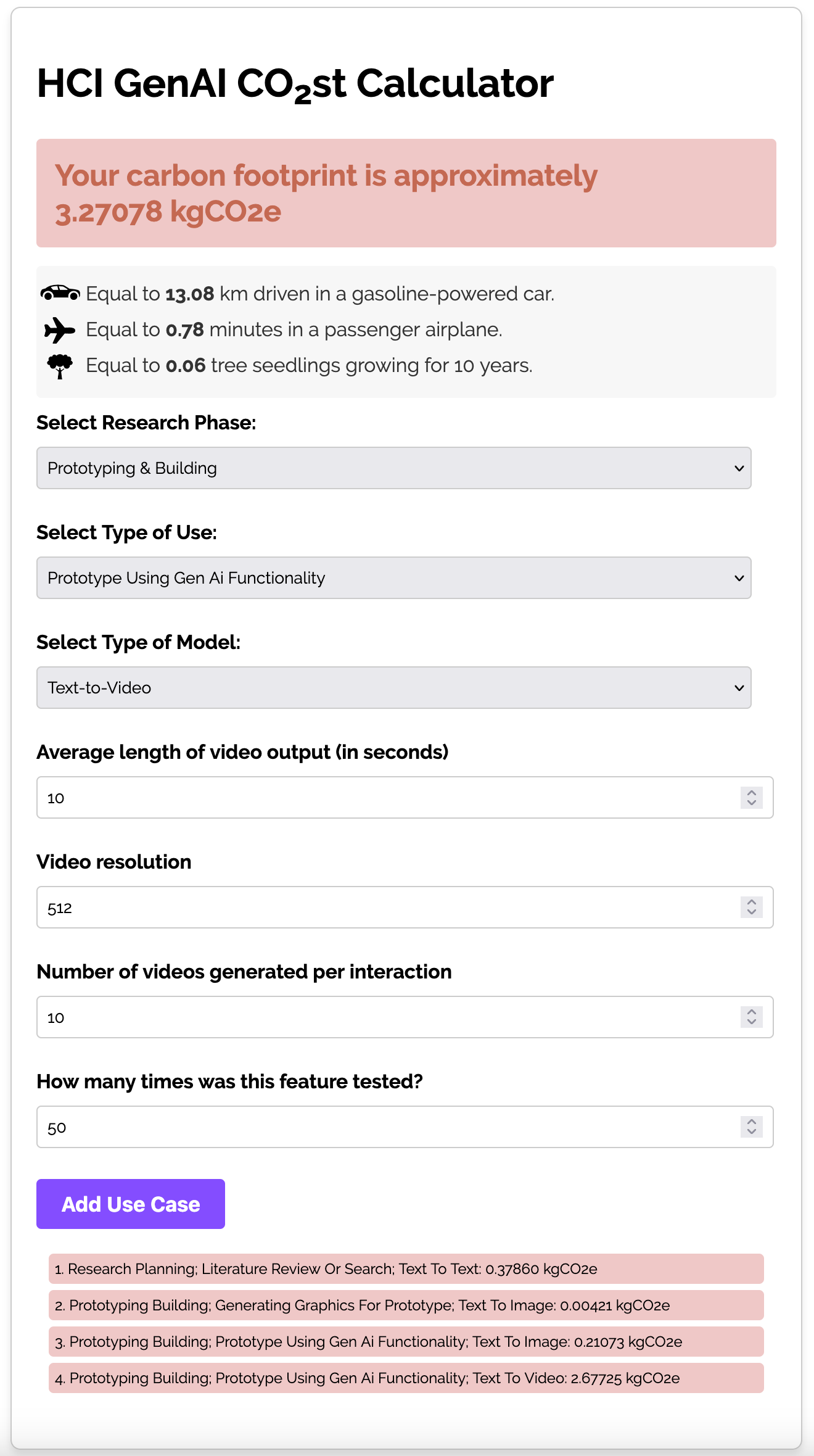Screen dimensions: 814x1456
Task: Expand the Select Type of Use dropdown
Action: click(x=393, y=578)
